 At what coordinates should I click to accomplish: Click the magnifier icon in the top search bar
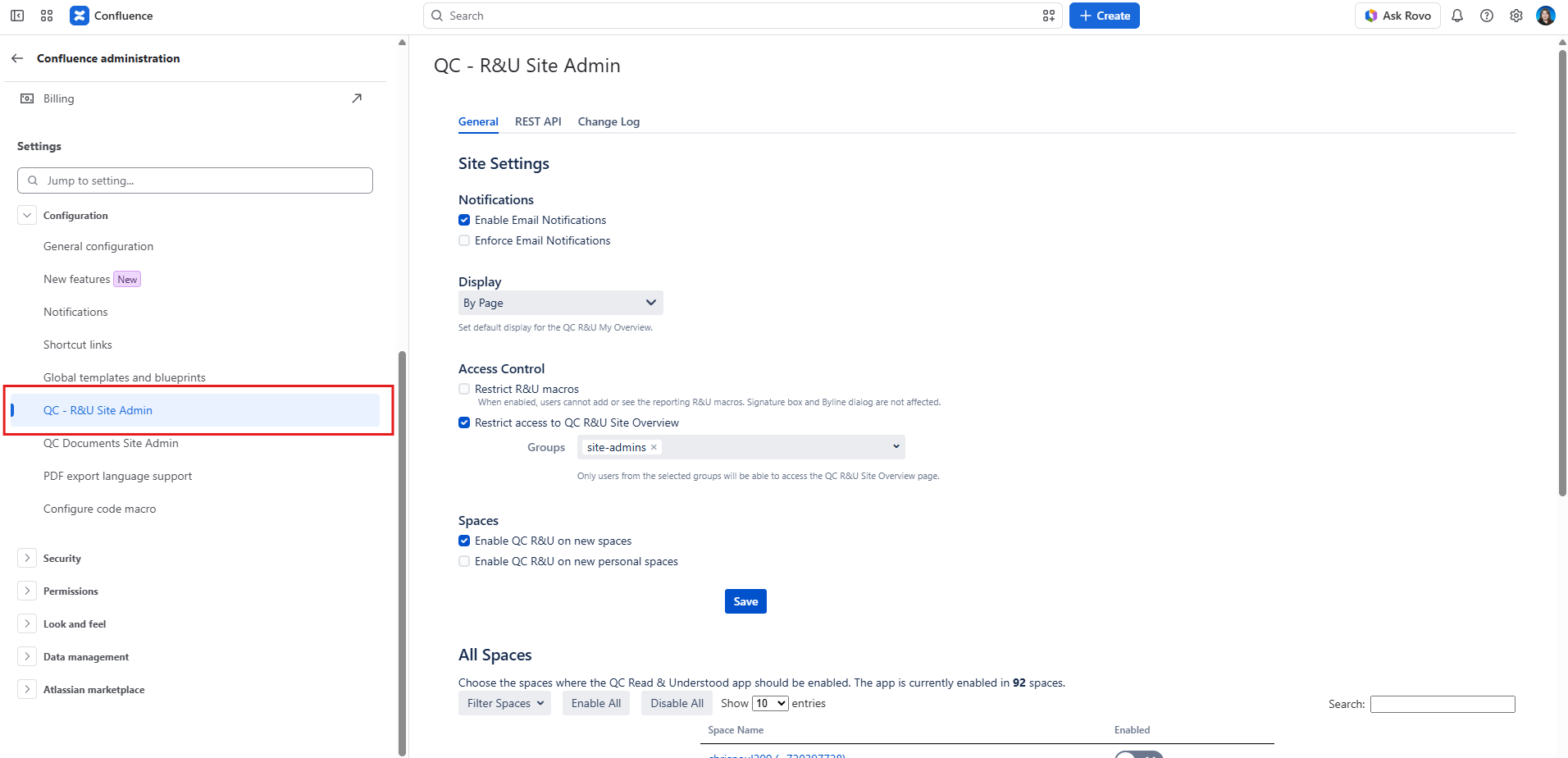[x=437, y=16]
